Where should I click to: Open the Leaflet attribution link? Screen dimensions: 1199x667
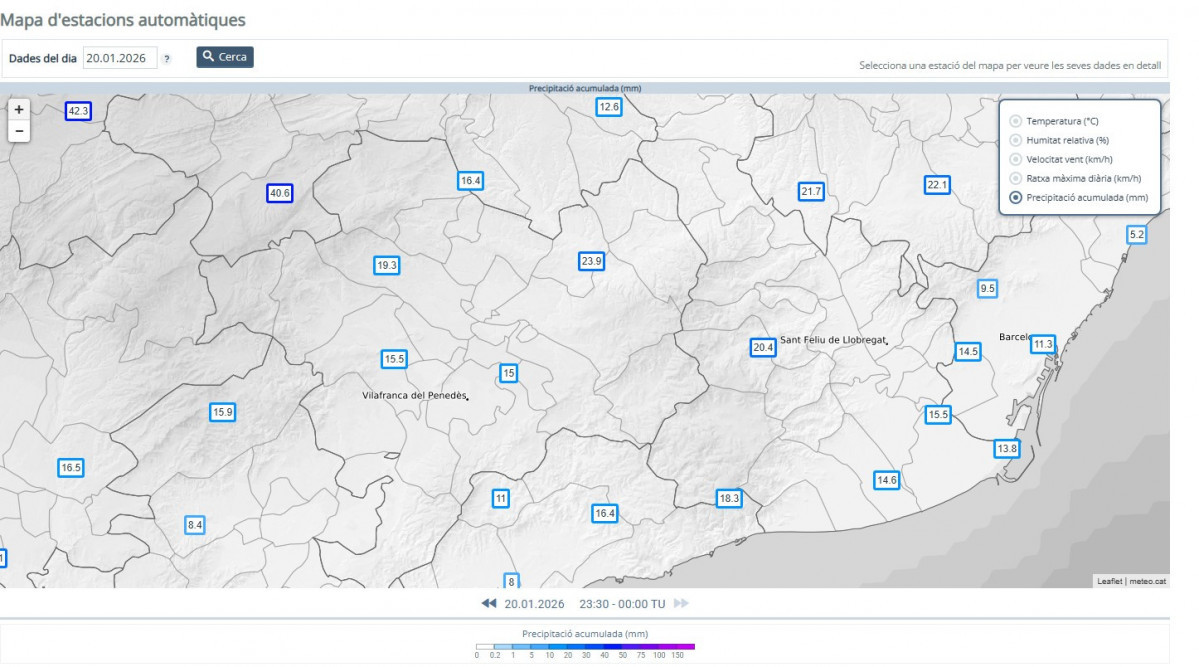tap(1109, 581)
